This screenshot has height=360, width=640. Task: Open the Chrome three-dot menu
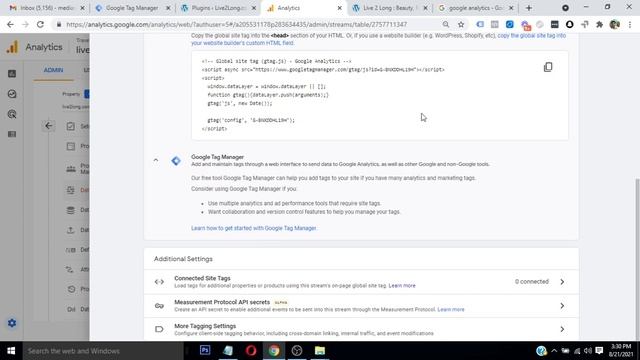(x=630, y=24)
